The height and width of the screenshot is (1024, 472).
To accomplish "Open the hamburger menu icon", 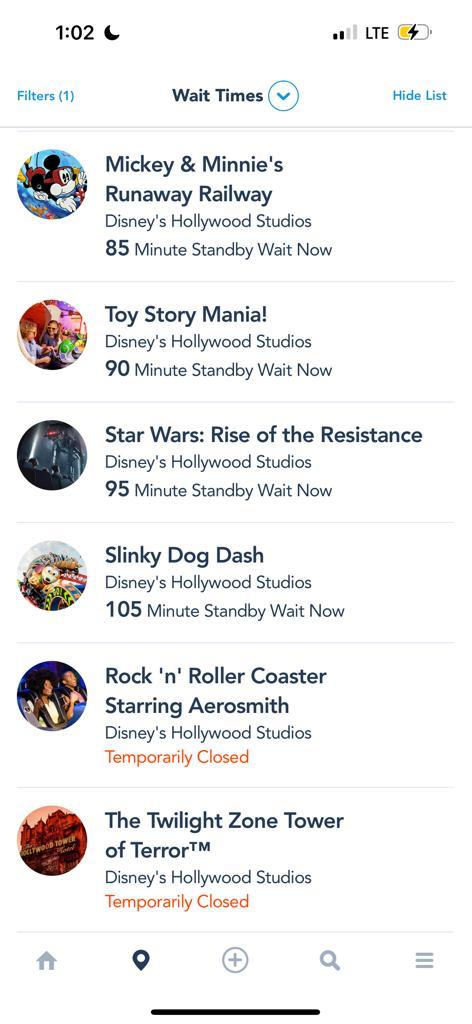I will pyautogui.click(x=424, y=961).
